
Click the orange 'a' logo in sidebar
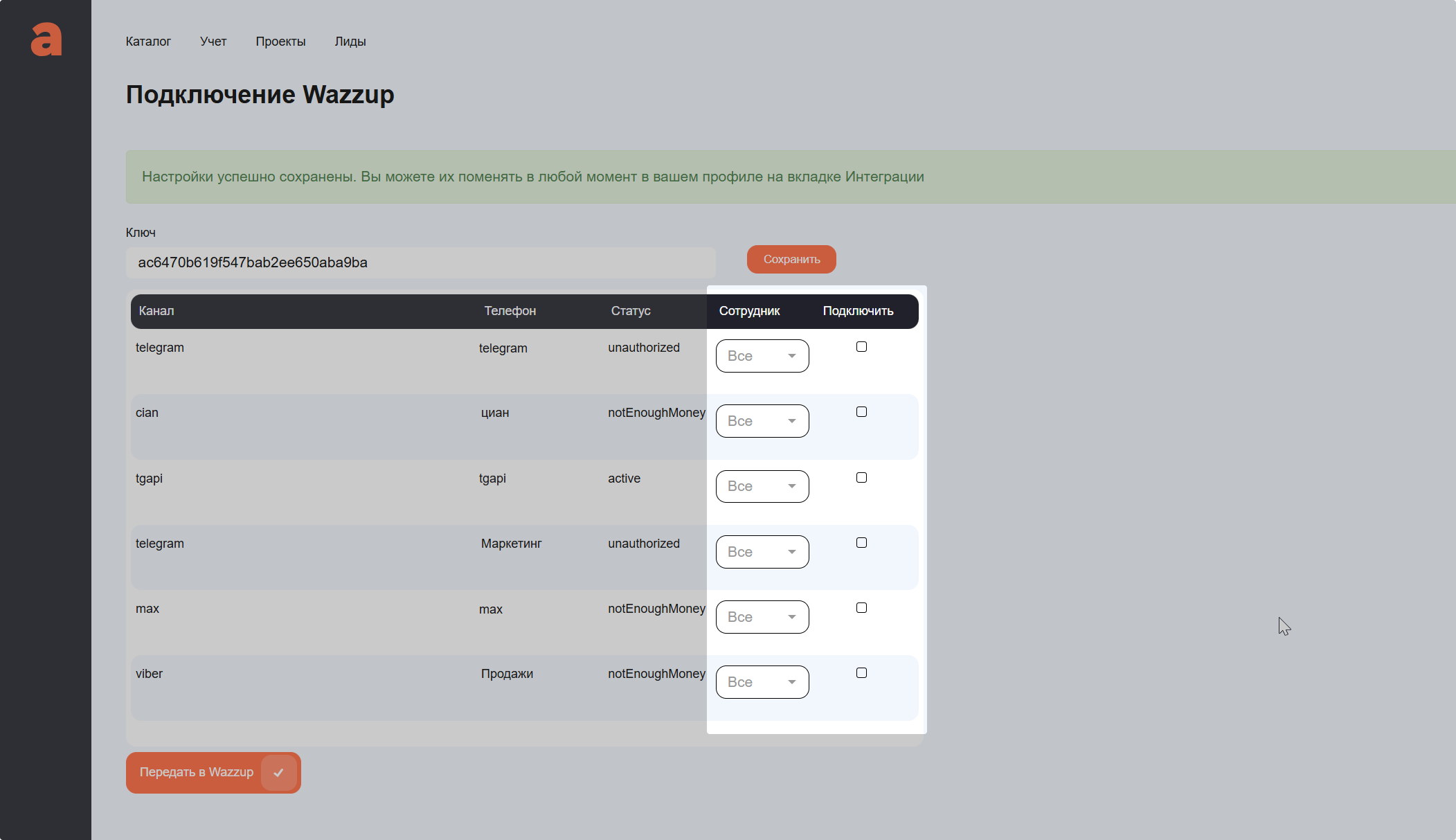pos(46,39)
